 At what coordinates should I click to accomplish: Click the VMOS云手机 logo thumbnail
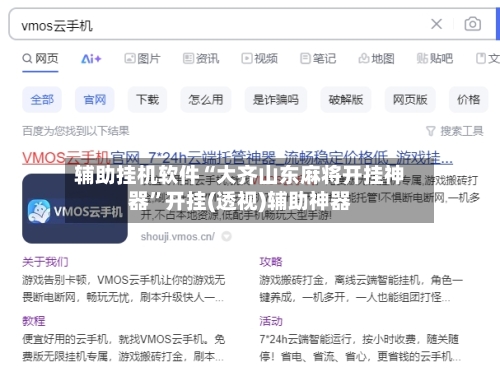(x=75, y=209)
